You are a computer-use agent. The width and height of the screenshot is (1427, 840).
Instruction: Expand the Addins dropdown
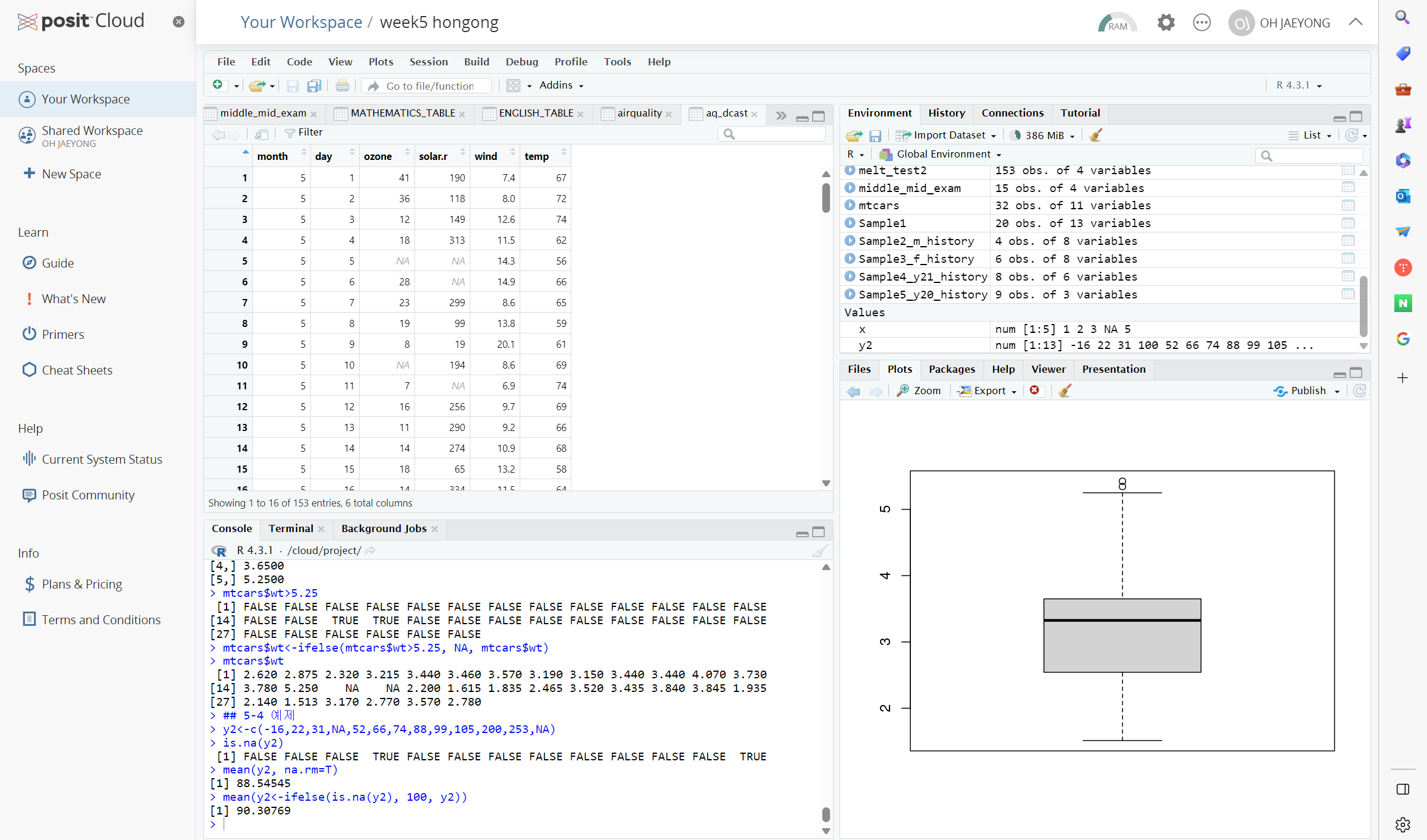click(x=561, y=86)
